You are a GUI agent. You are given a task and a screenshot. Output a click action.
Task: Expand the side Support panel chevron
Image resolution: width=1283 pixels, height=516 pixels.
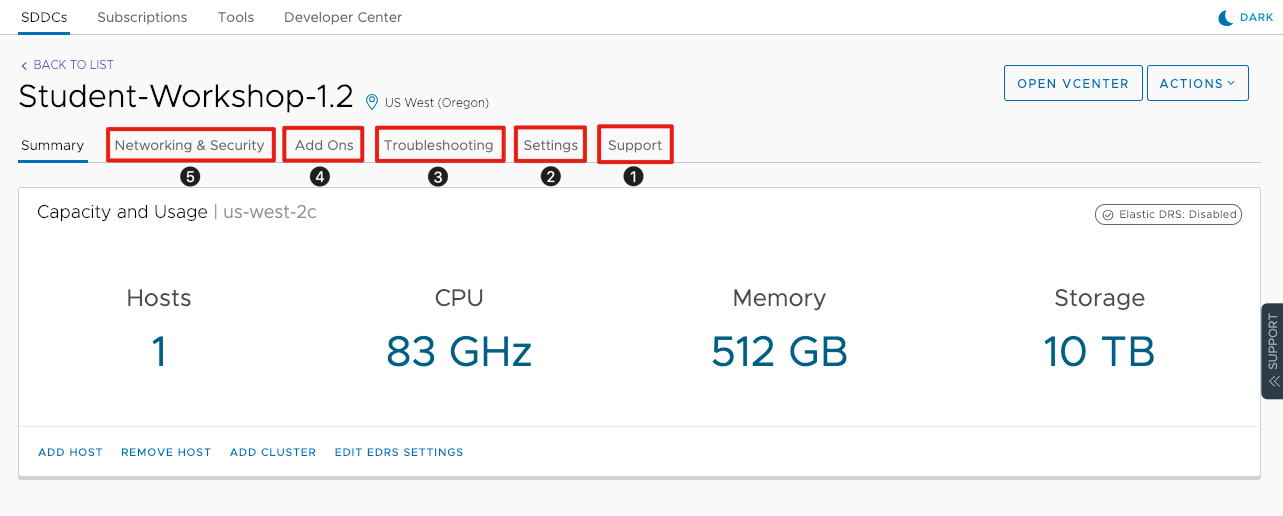(x=1273, y=382)
